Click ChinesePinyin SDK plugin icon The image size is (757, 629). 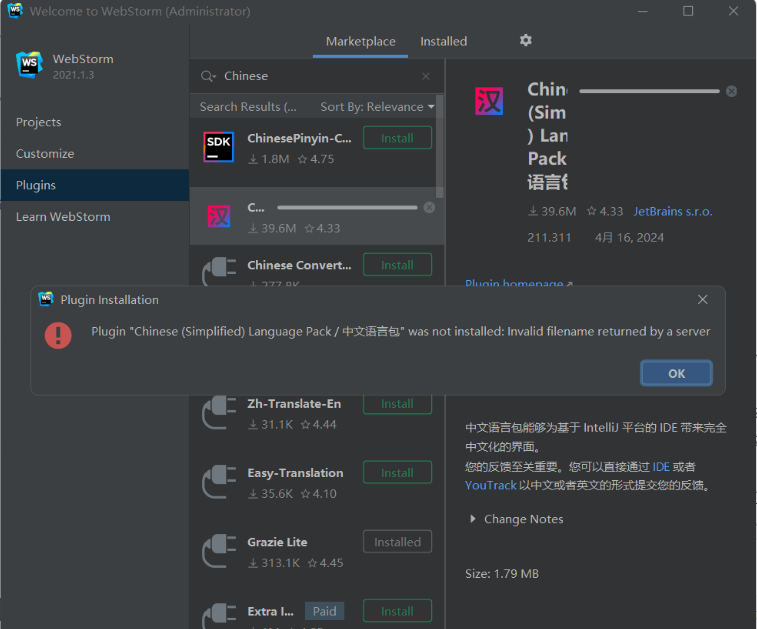(219, 147)
